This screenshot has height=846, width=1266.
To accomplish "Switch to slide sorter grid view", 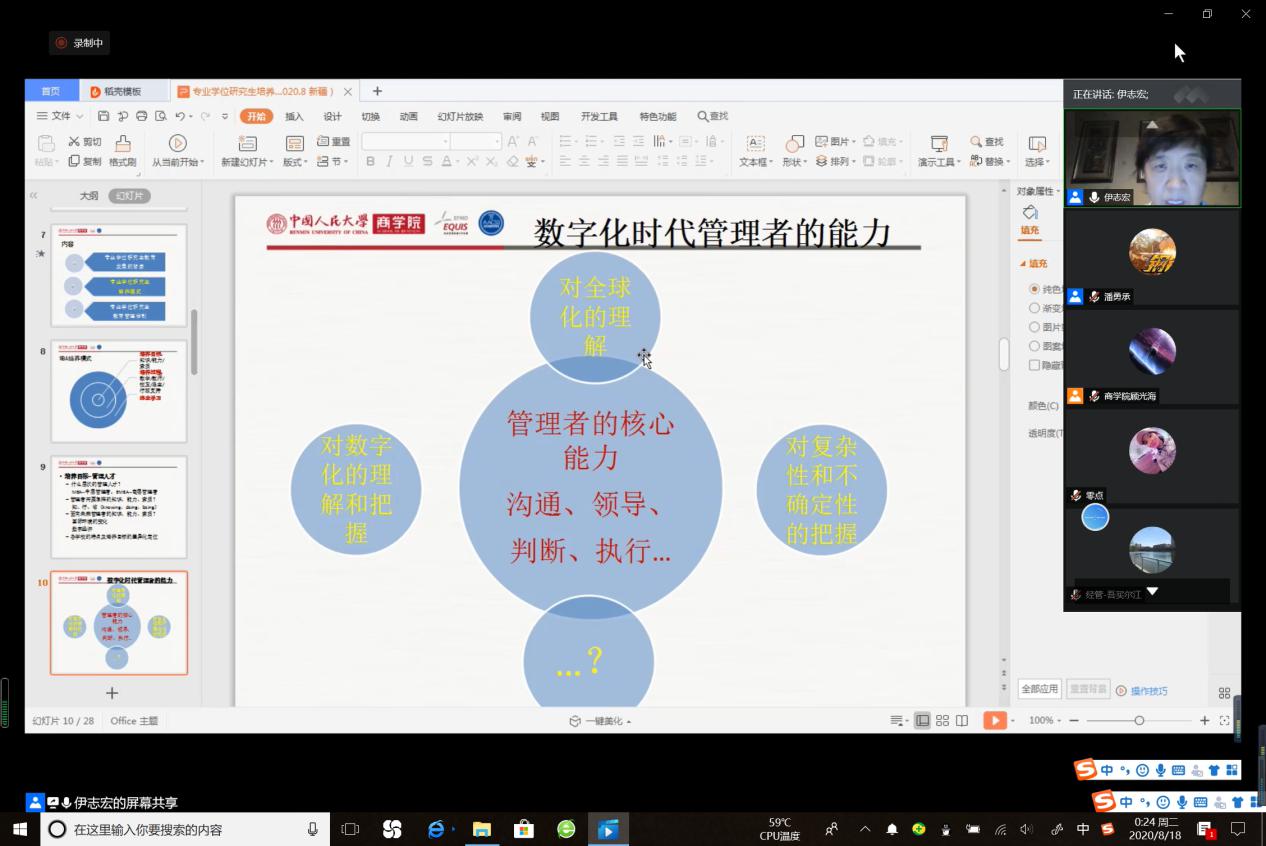I will click(x=942, y=720).
